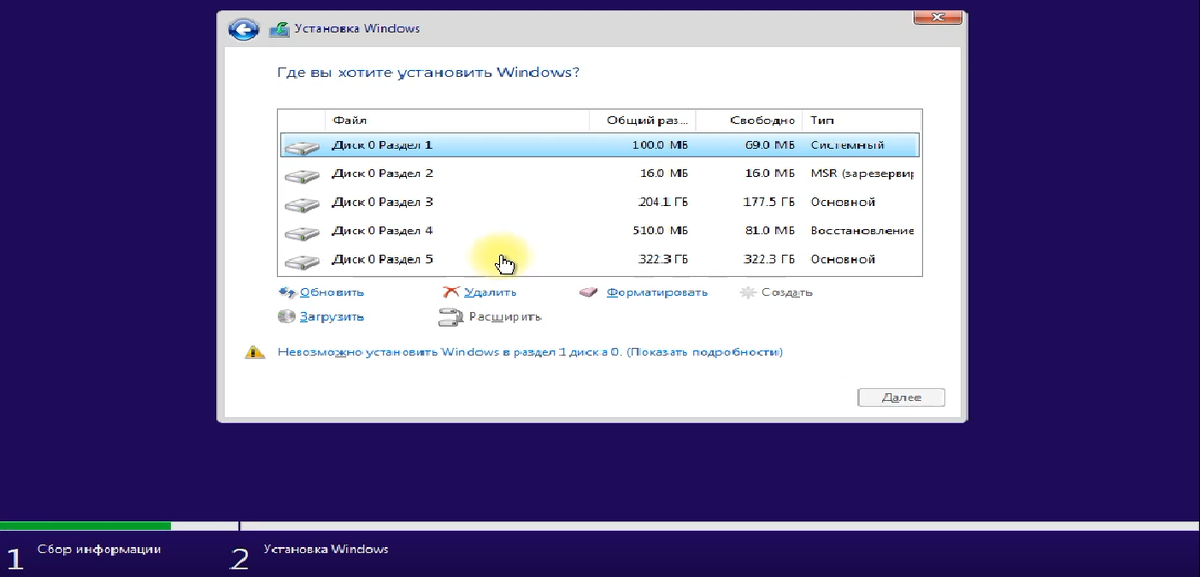This screenshot has width=1200, height=577.
Task: Delete the partition via Удалить link
Action: point(490,293)
